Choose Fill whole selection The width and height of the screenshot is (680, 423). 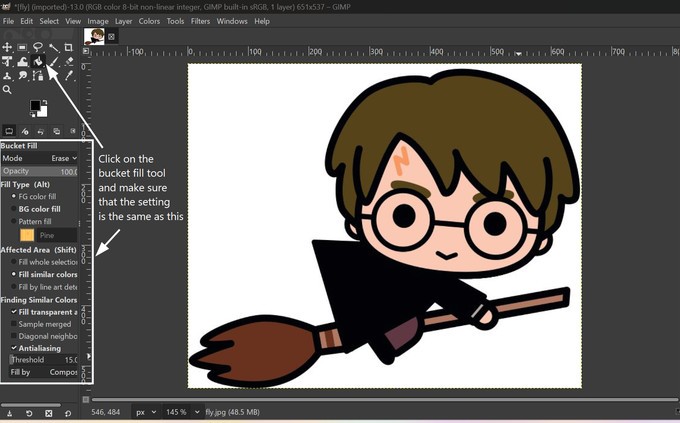[x=44, y=262]
